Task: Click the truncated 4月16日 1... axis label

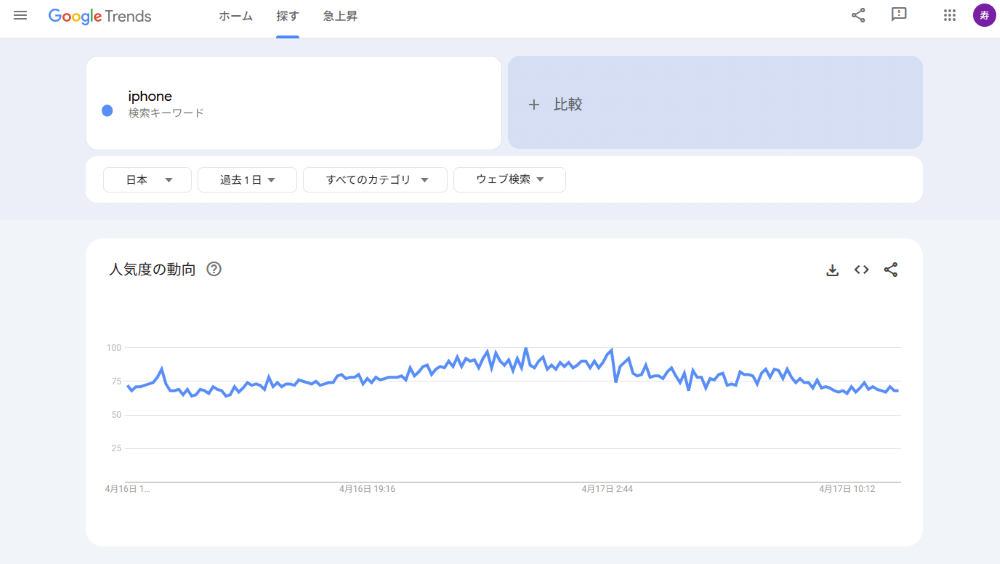Action: tap(128, 489)
